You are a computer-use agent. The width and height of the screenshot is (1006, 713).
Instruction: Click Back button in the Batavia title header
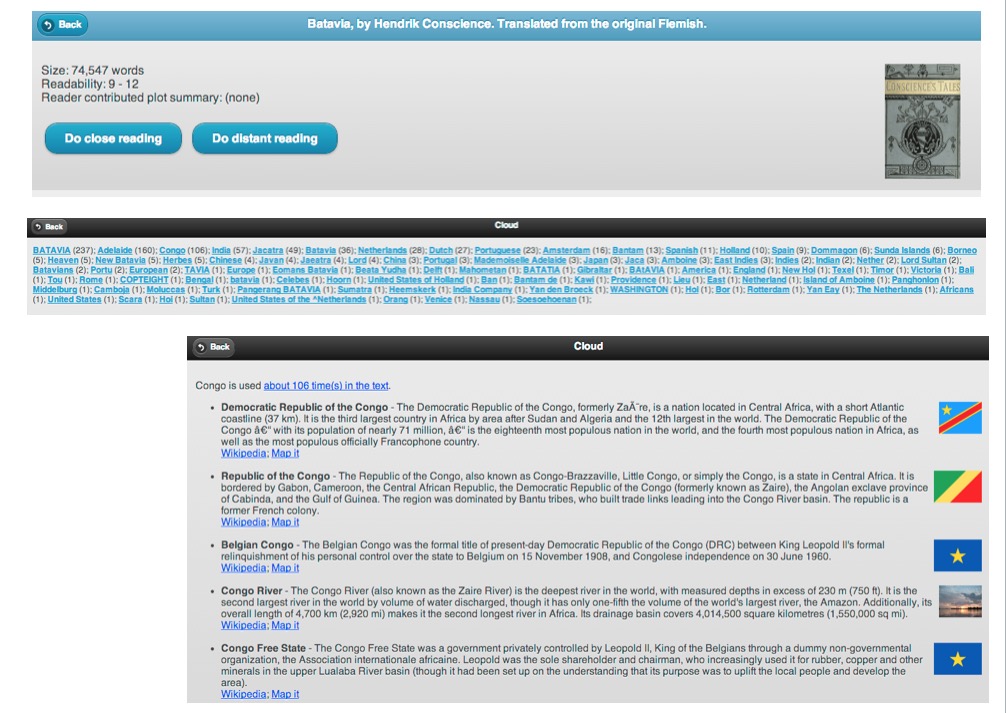[62, 25]
